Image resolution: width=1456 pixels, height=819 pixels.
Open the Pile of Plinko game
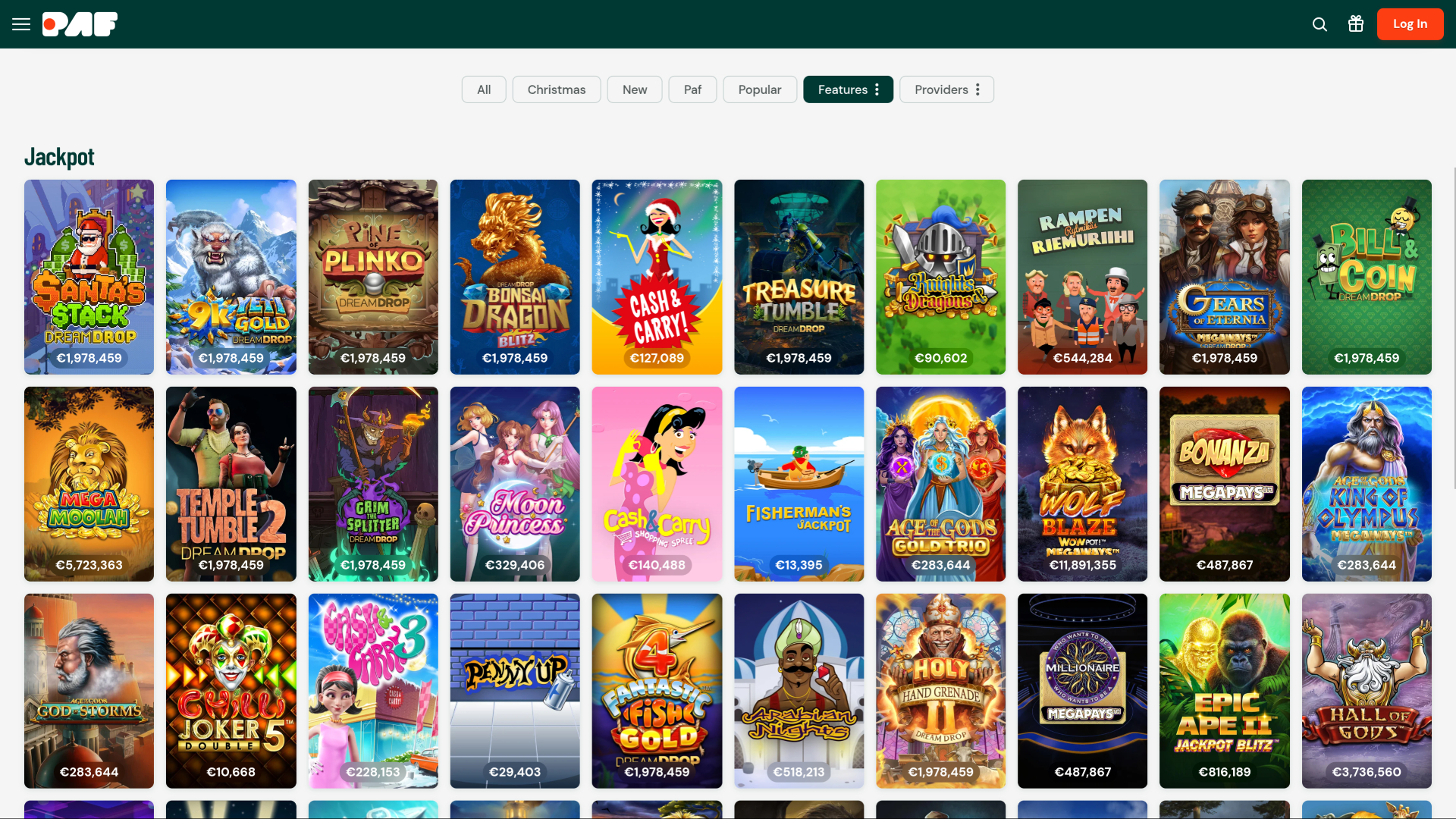[372, 277]
